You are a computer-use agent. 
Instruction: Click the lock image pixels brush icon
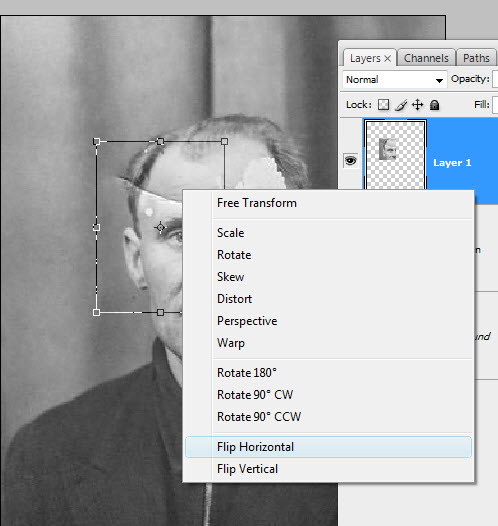[x=401, y=105]
